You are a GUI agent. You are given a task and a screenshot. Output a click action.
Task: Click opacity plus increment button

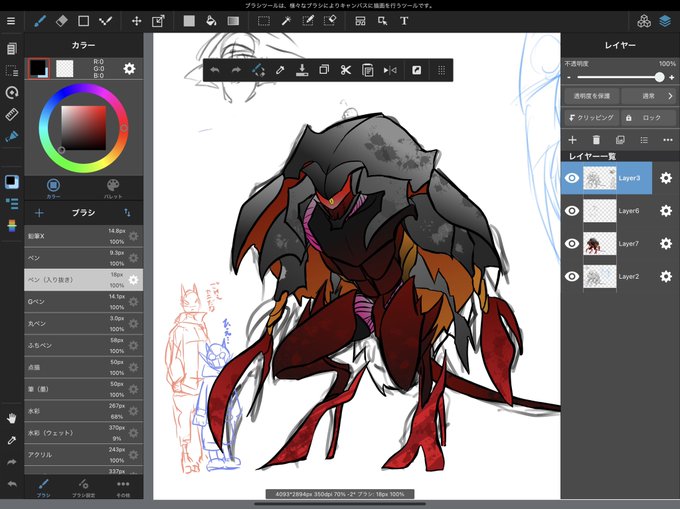tap(672, 78)
